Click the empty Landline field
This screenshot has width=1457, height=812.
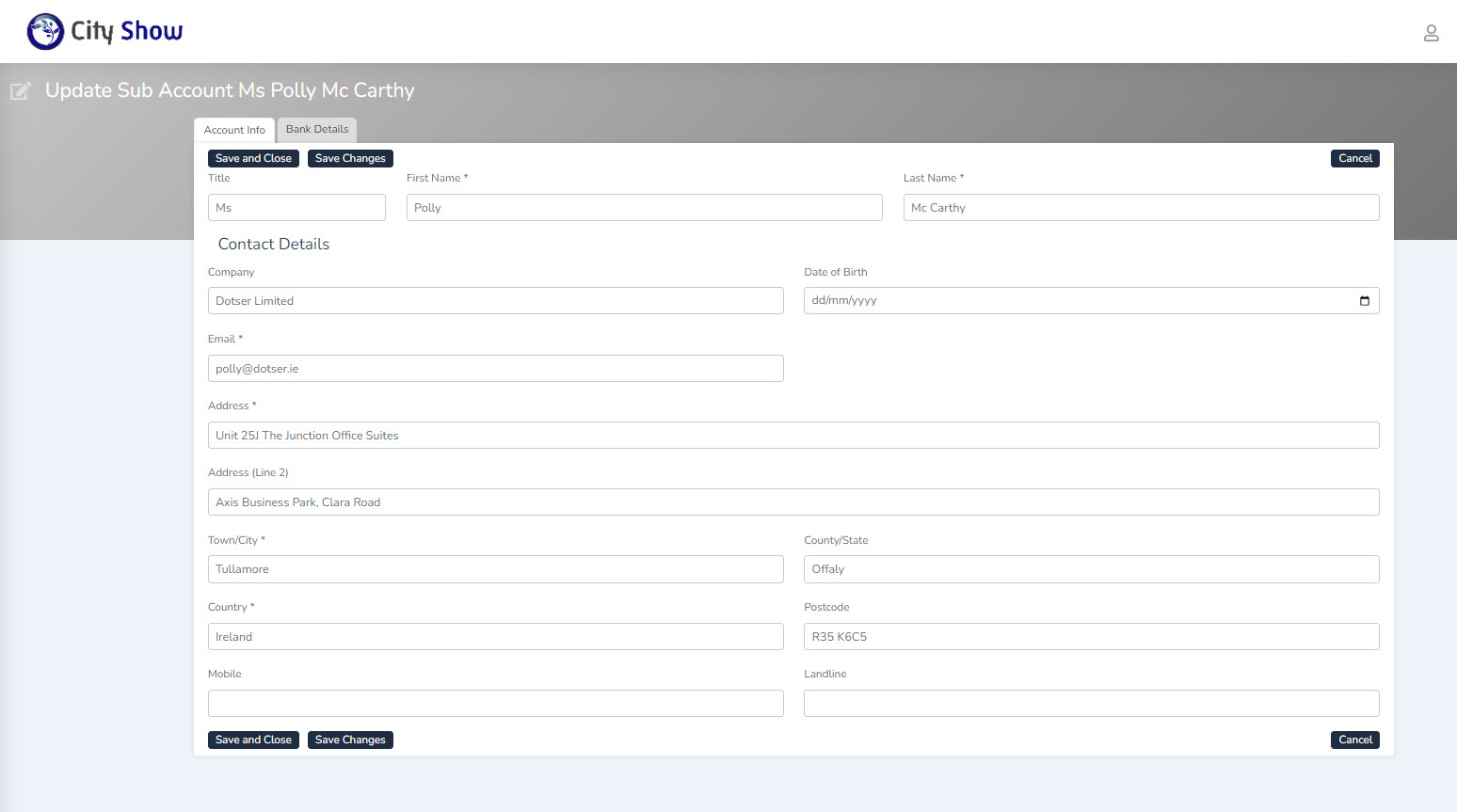click(1091, 704)
